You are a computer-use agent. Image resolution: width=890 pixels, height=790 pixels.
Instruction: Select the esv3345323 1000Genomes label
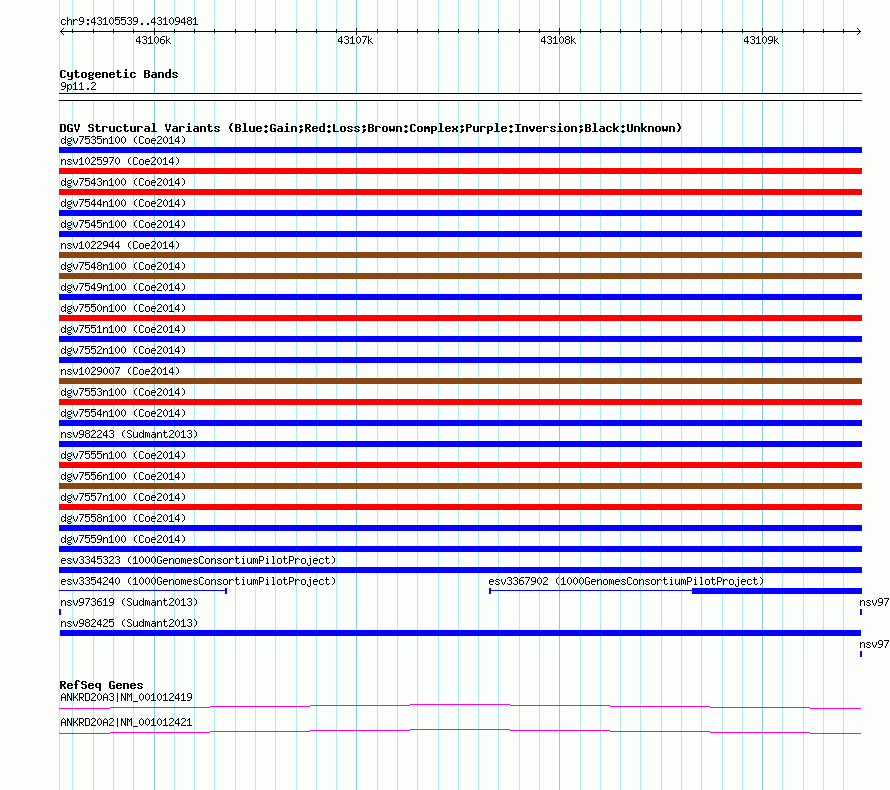(198, 560)
